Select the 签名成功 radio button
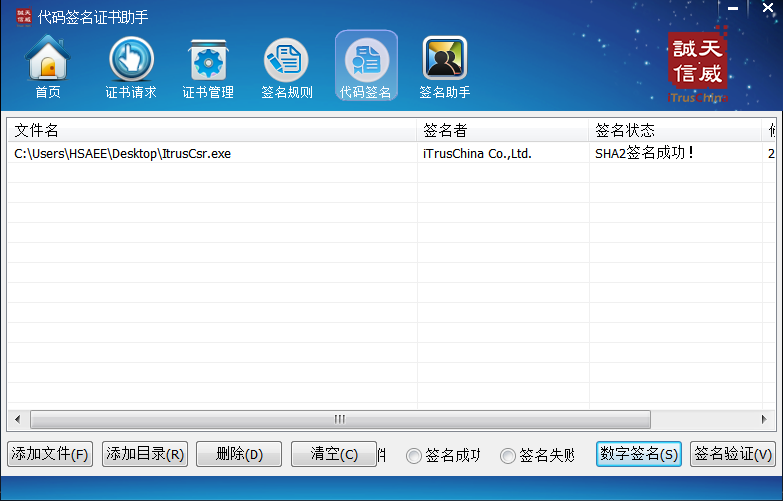The width and height of the screenshot is (783, 501). tap(442, 456)
